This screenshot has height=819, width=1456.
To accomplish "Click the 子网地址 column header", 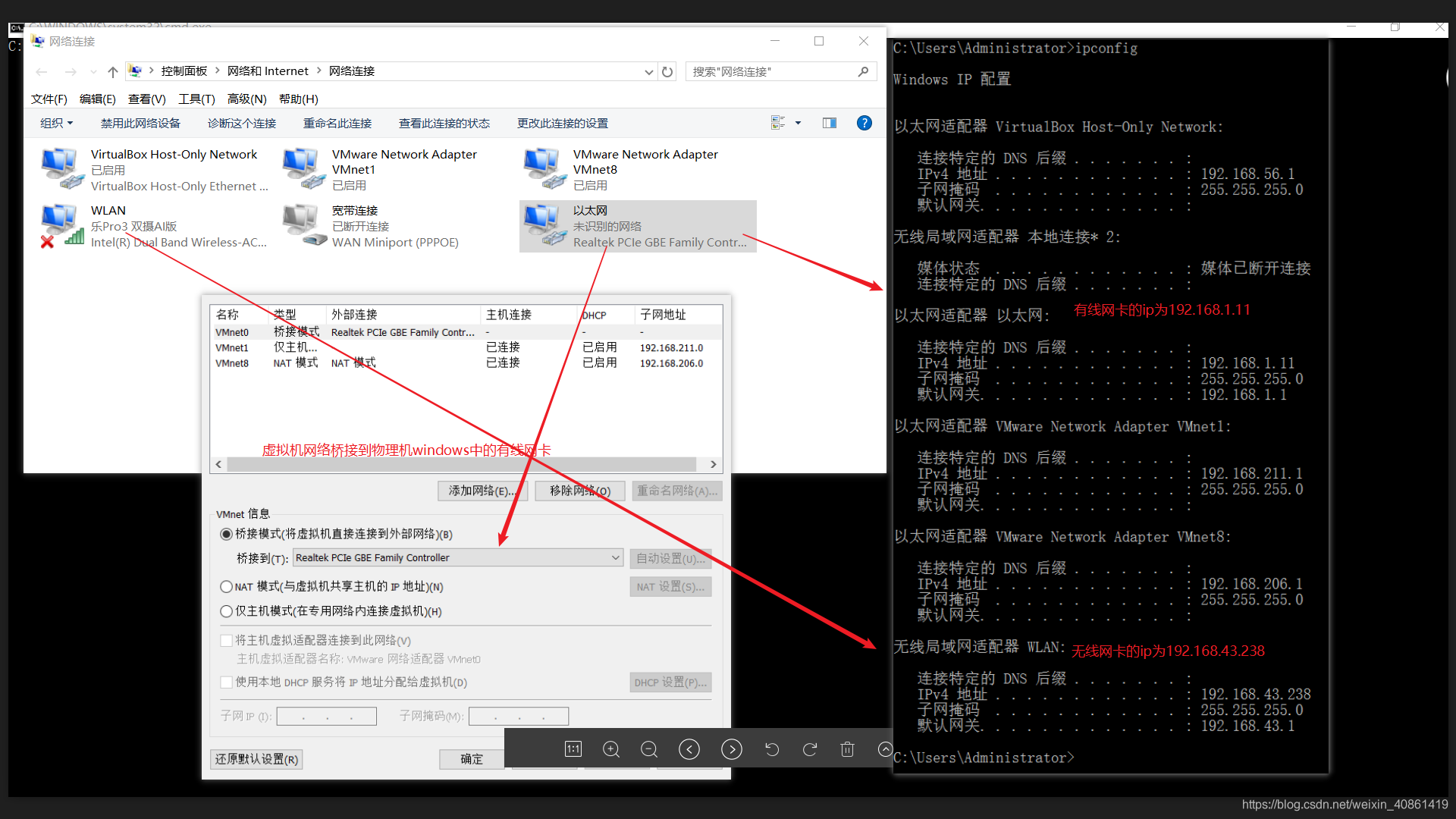I will click(x=678, y=315).
